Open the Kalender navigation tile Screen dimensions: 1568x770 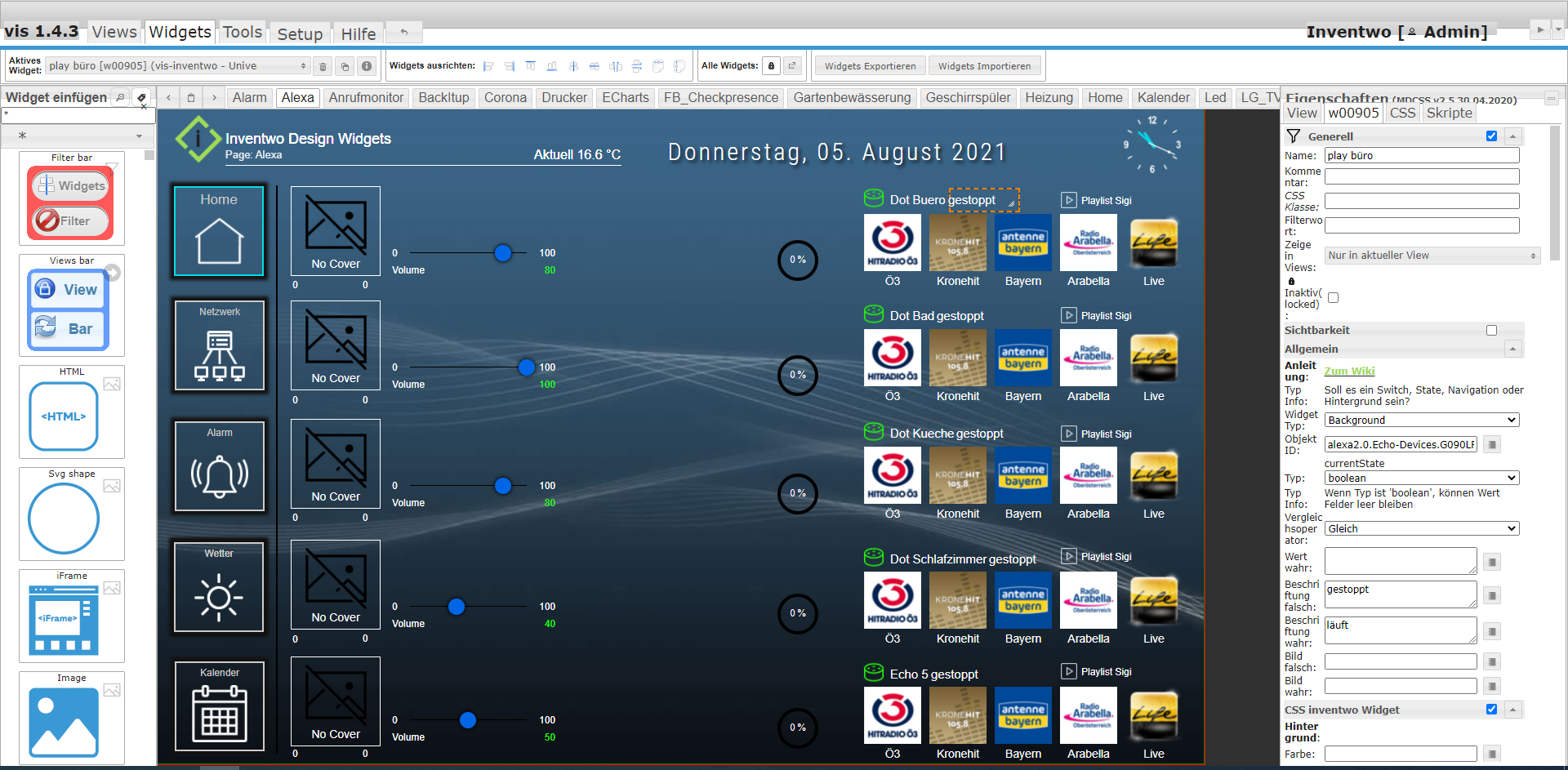220,706
